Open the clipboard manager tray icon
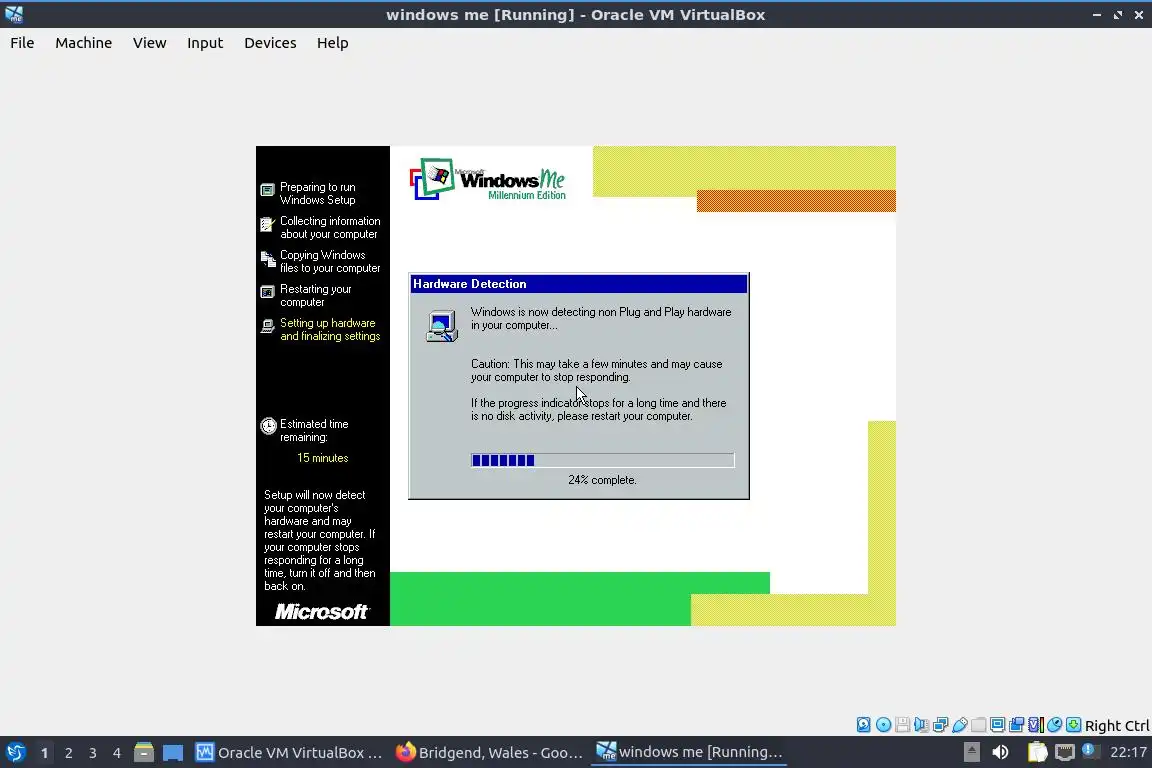This screenshot has height=768, width=1152. (x=1037, y=752)
